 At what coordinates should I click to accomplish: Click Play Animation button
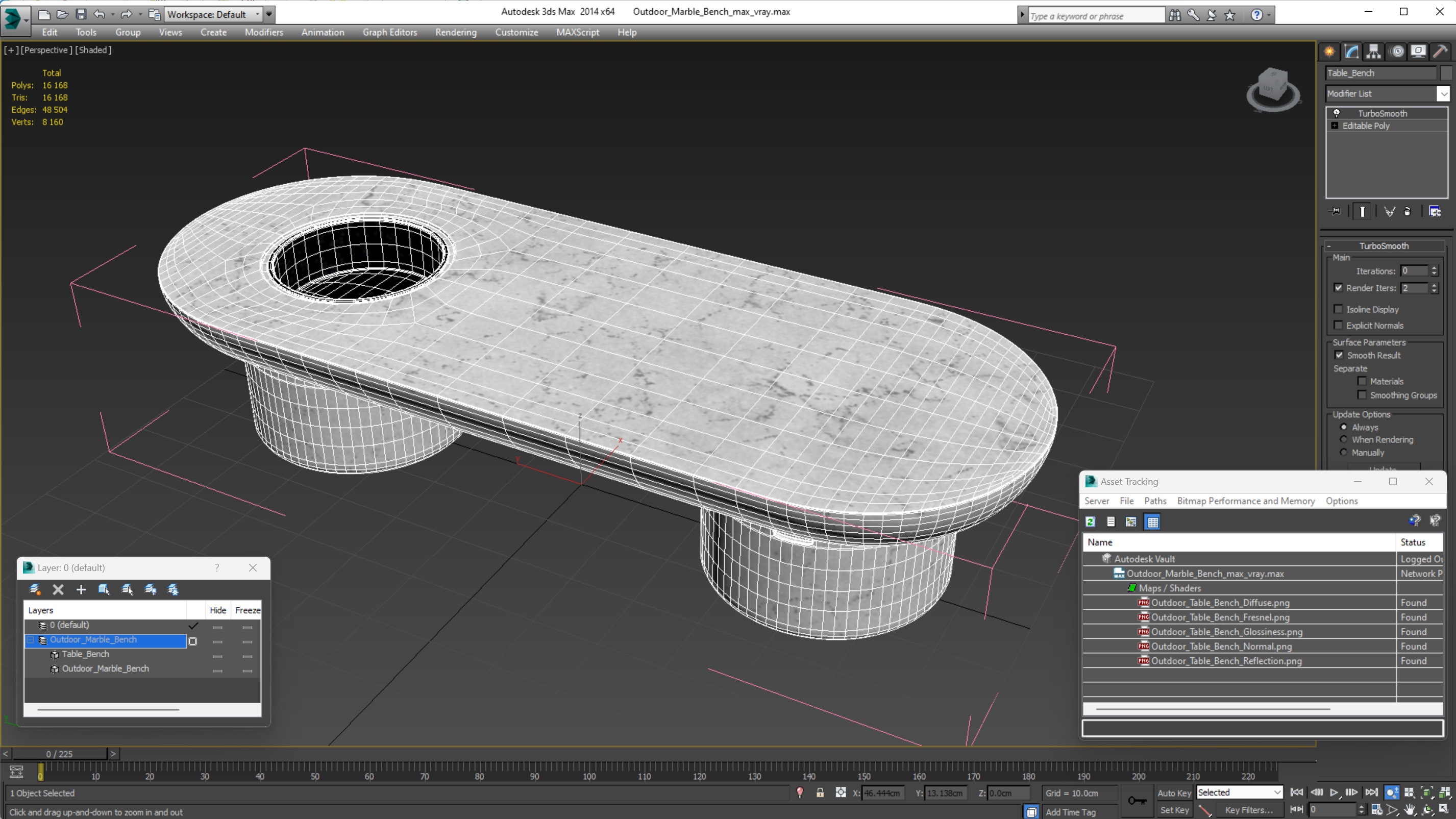(1334, 792)
